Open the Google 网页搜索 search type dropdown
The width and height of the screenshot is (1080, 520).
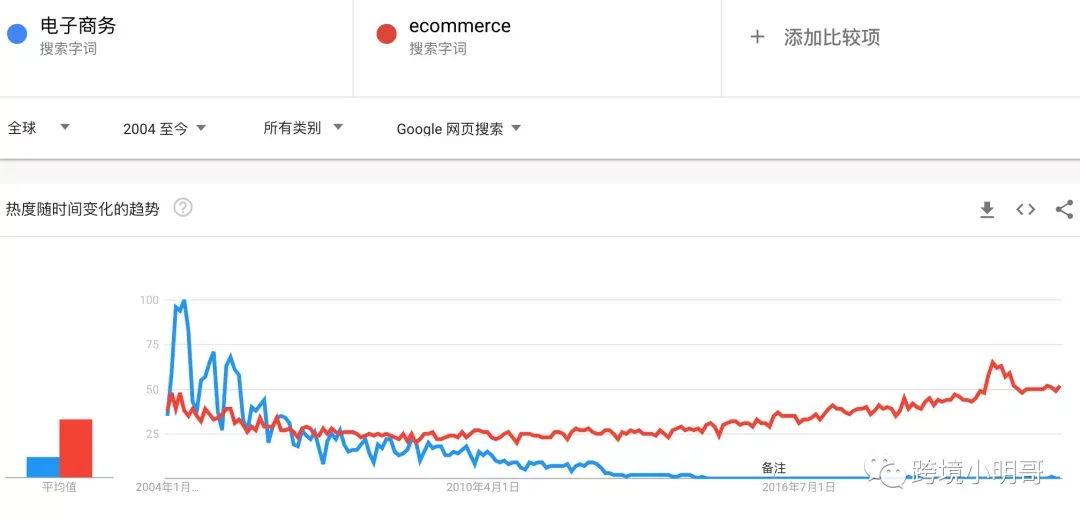point(459,129)
